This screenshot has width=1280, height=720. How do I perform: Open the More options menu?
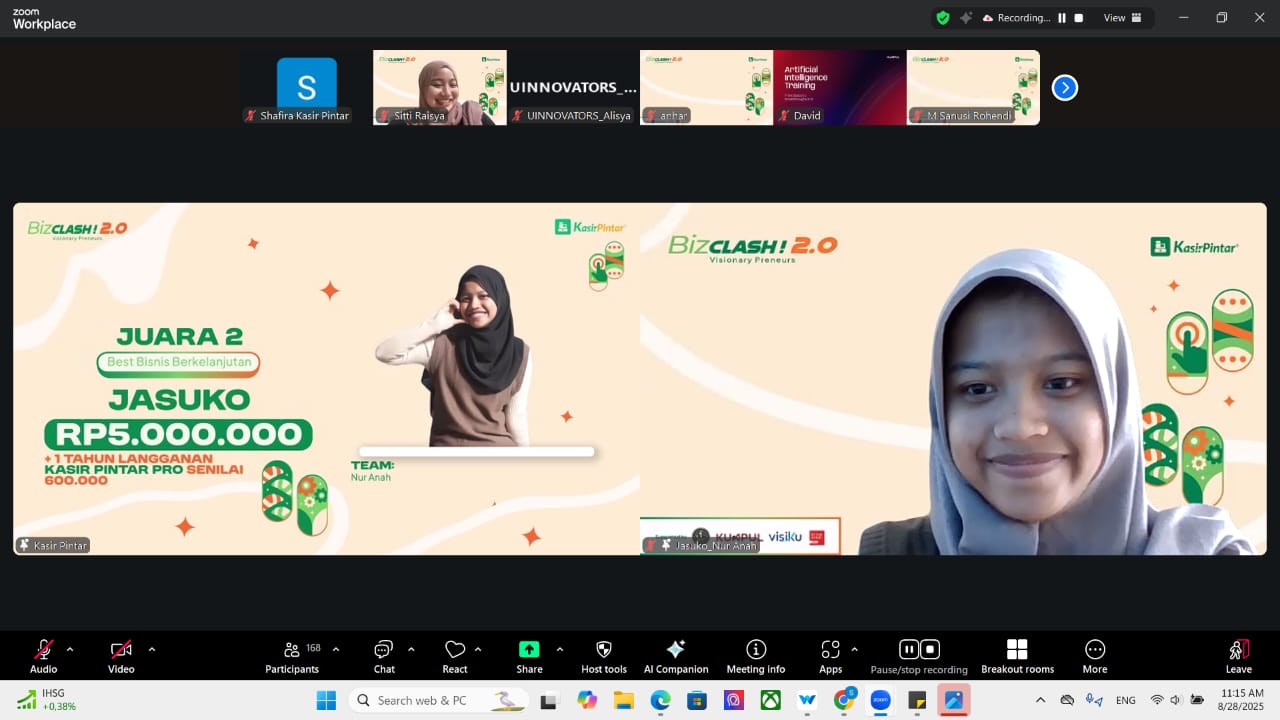click(x=1095, y=656)
